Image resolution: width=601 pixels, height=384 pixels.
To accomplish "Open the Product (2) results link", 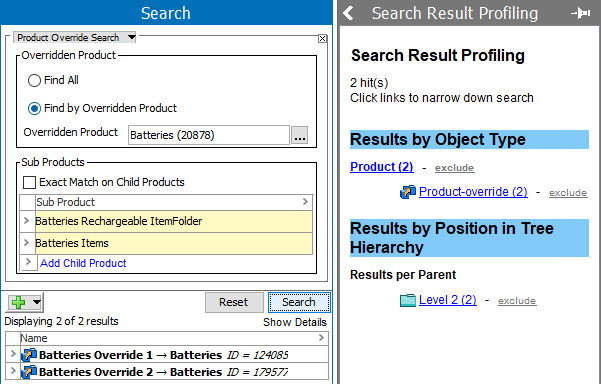I will point(381,167).
